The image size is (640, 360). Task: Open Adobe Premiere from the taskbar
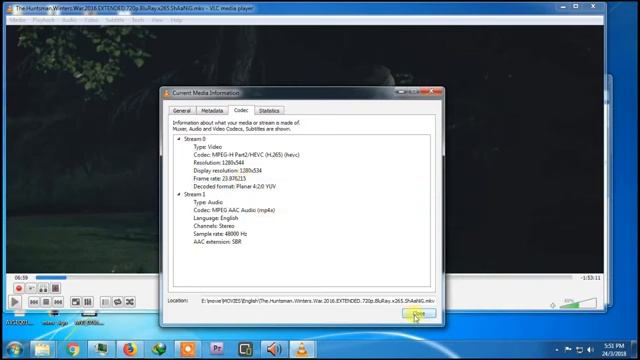(x=217, y=349)
